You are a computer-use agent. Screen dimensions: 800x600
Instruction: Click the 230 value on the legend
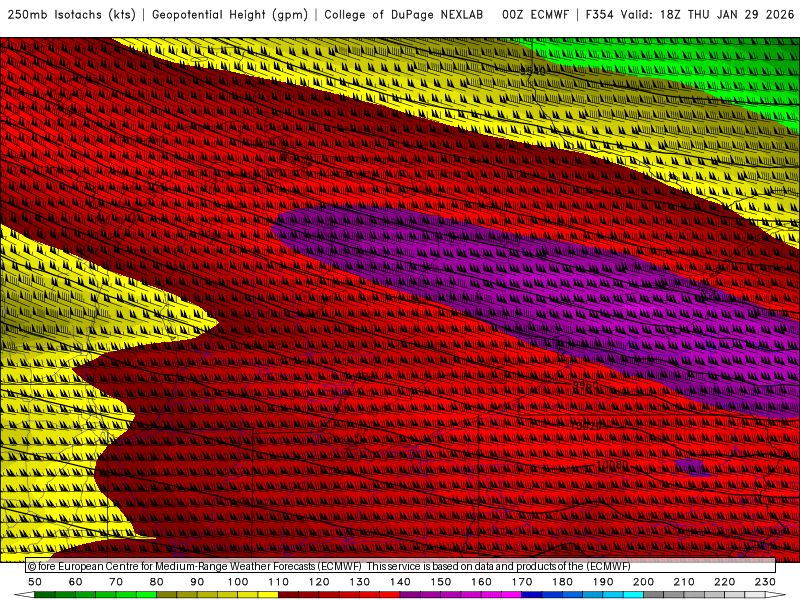(x=765, y=582)
